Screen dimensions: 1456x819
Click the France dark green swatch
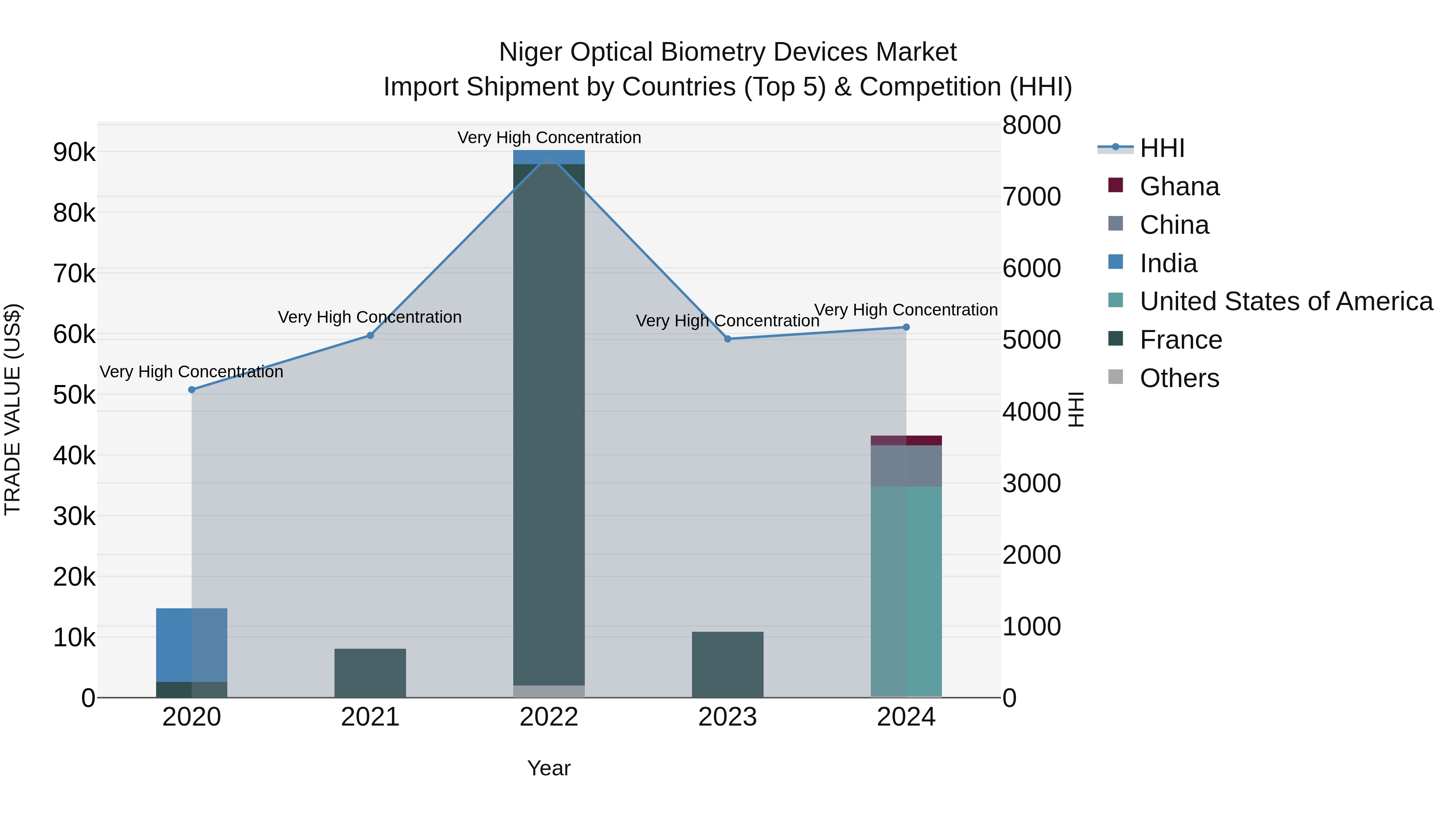click(1116, 338)
